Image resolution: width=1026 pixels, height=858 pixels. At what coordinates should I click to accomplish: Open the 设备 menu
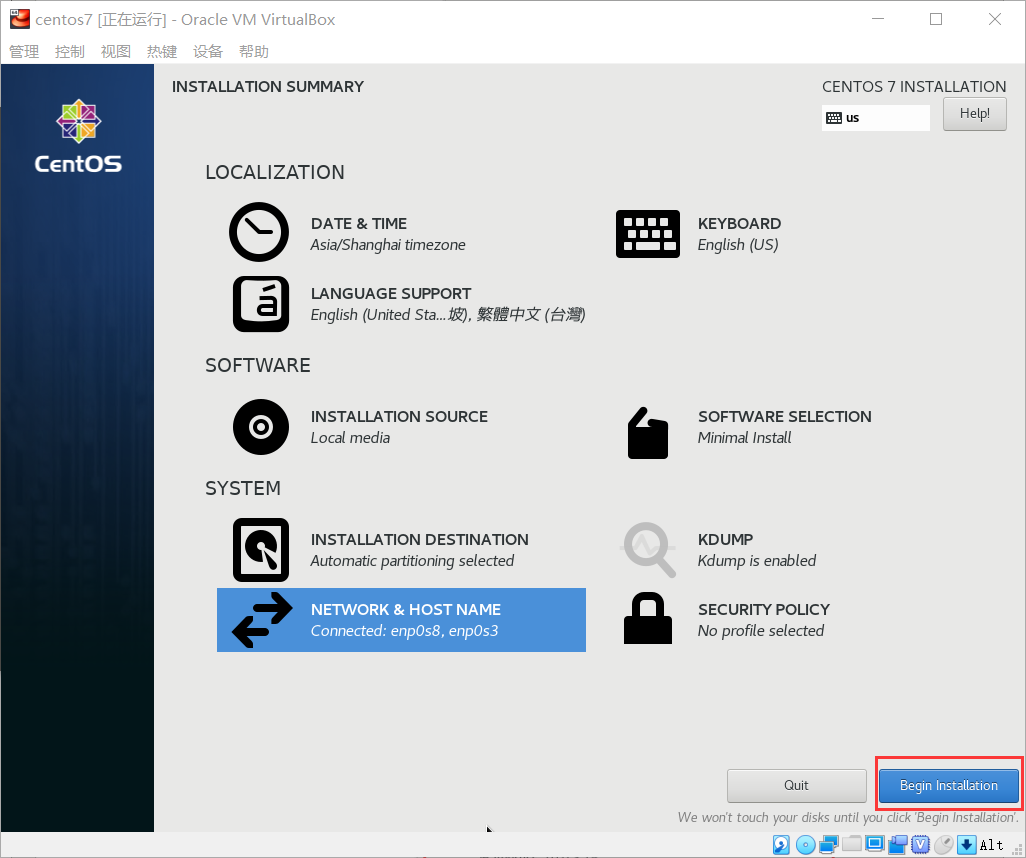(x=208, y=52)
